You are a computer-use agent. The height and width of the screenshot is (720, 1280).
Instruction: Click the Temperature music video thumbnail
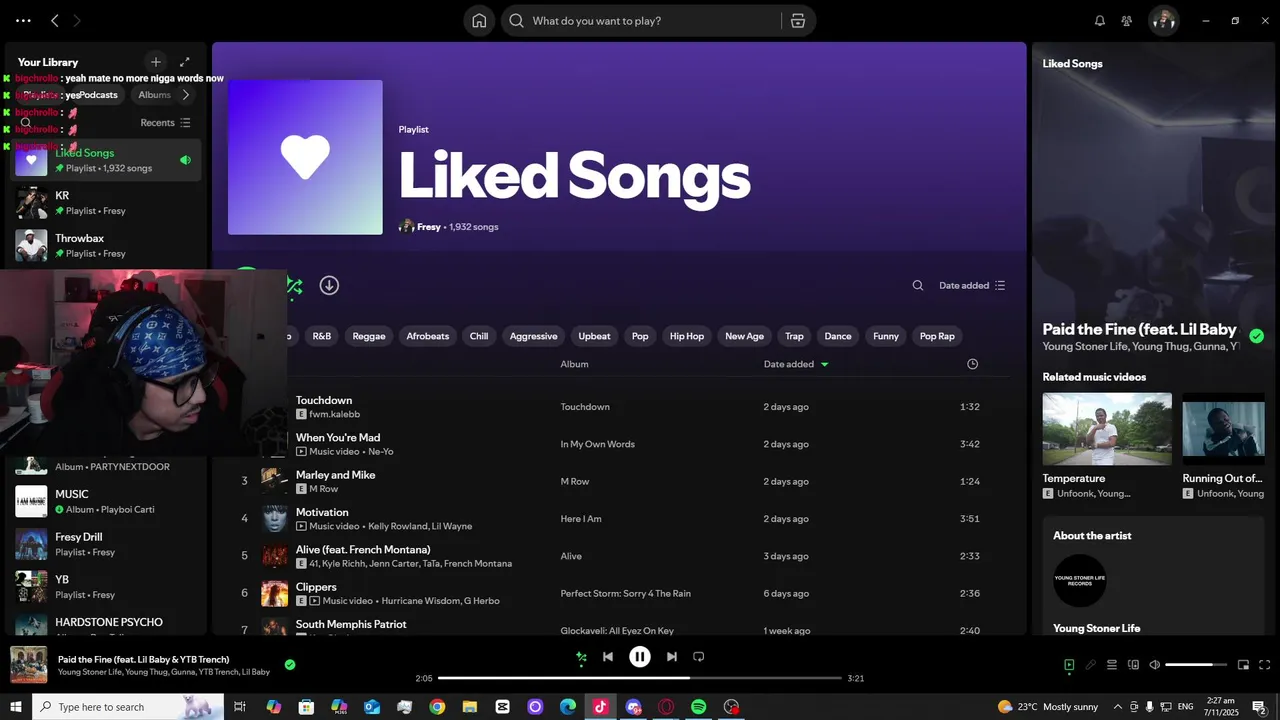[x=1107, y=428]
